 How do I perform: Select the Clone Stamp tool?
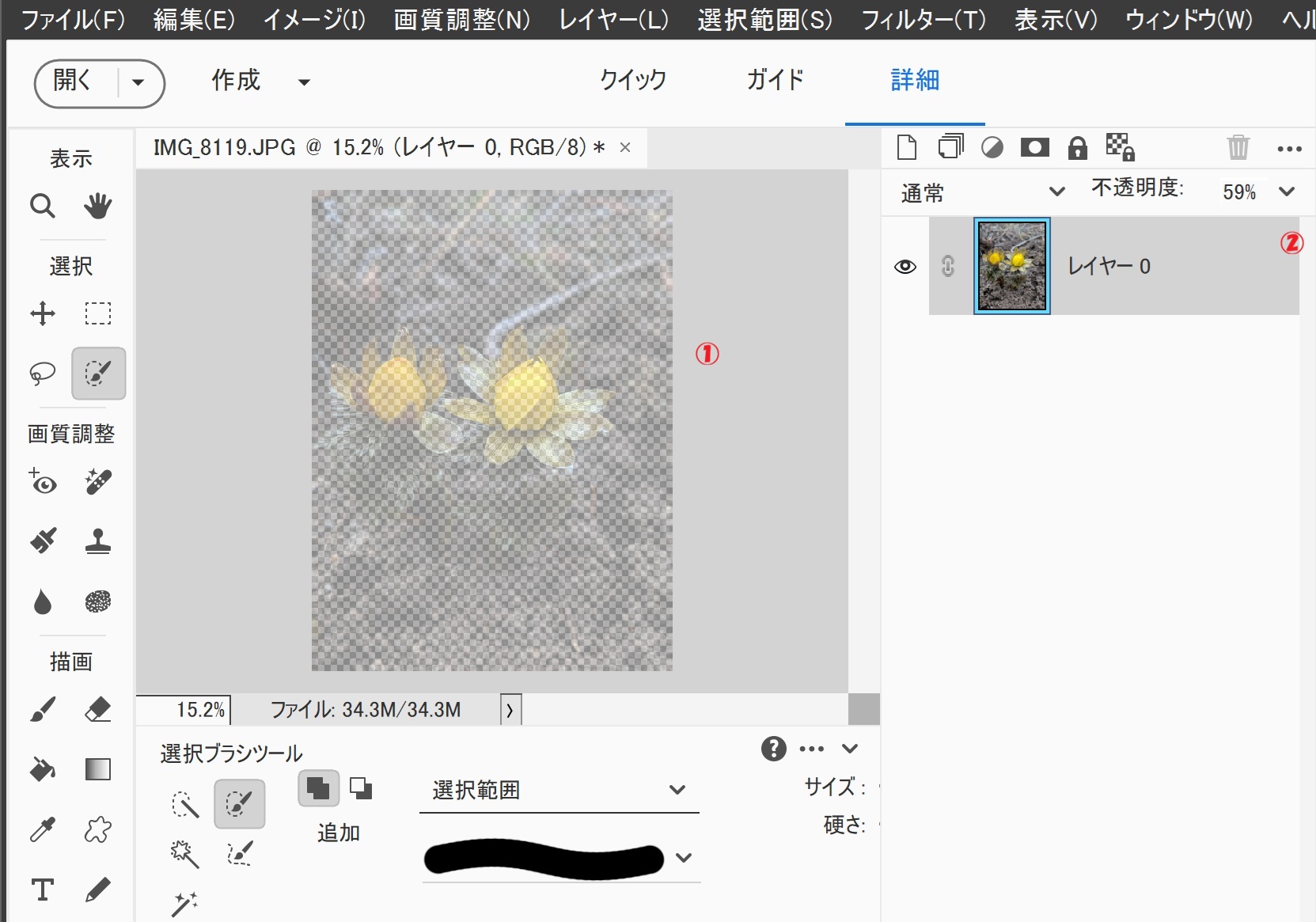(98, 541)
